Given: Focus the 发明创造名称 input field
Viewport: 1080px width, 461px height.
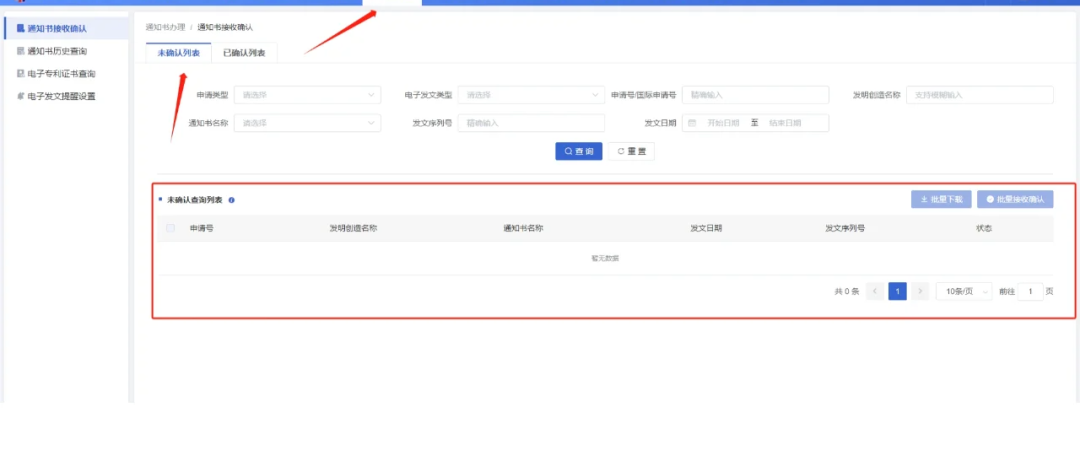Looking at the screenshot, I should pos(979,95).
